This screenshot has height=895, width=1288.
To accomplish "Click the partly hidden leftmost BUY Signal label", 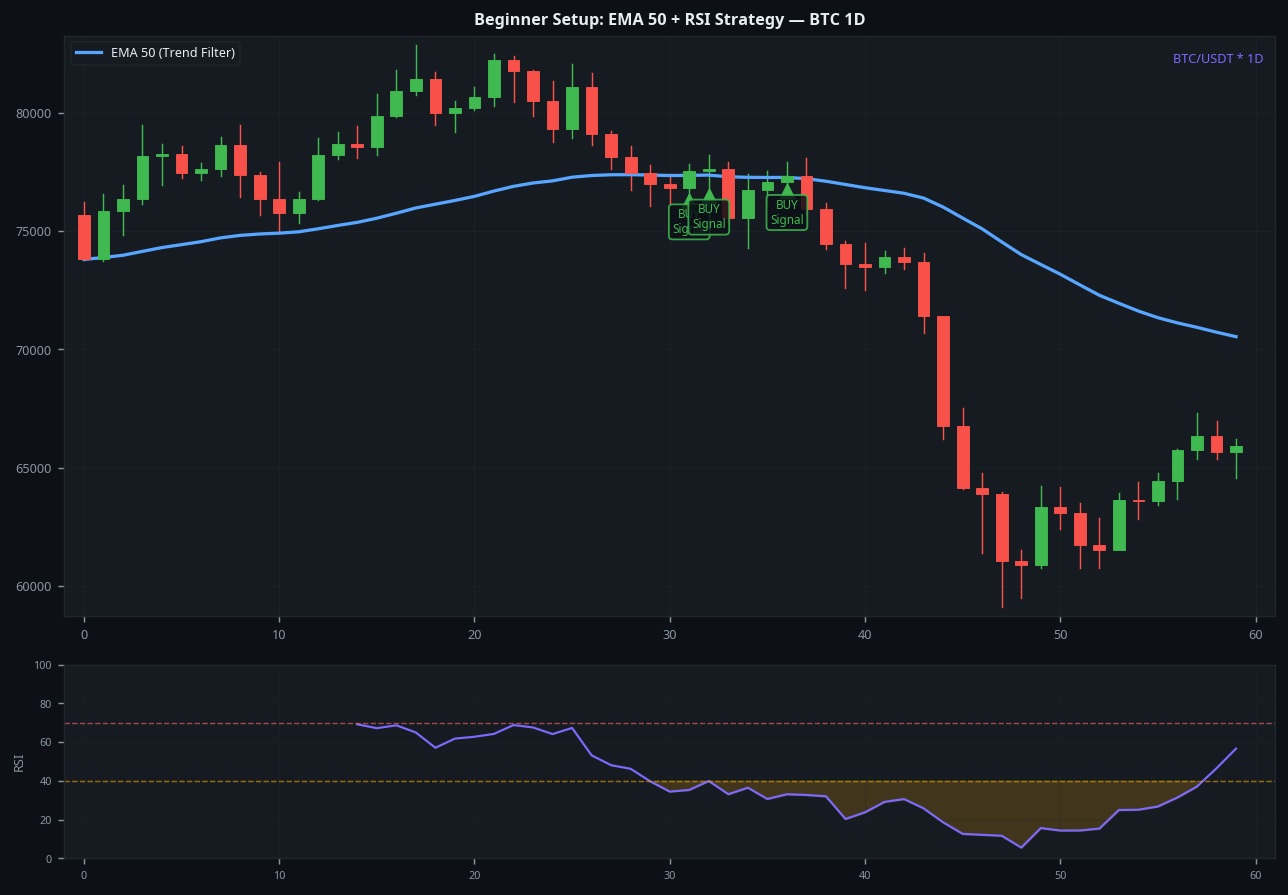I will tap(679, 222).
